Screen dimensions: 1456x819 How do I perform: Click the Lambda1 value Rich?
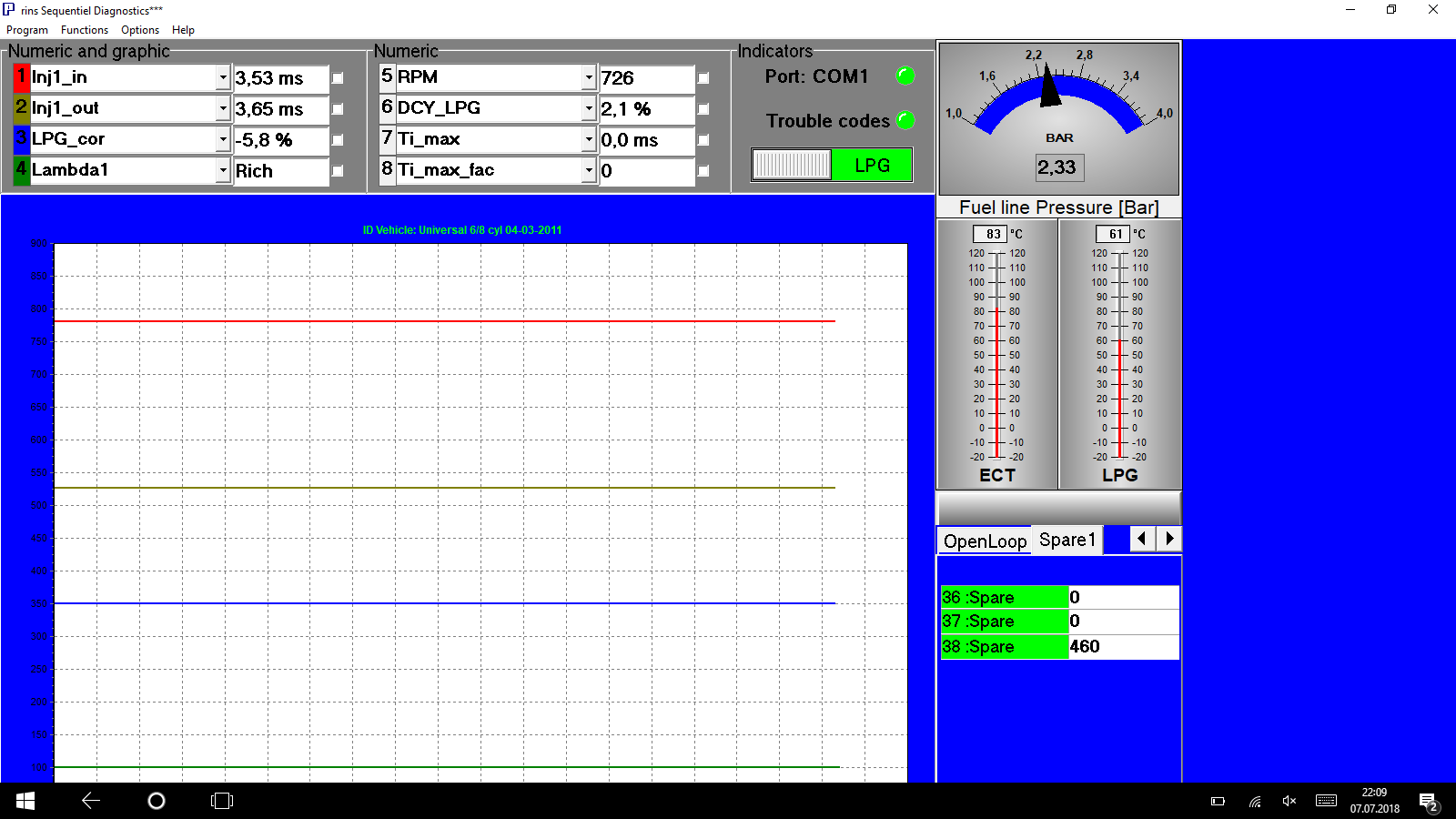click(x=280, y=171)
